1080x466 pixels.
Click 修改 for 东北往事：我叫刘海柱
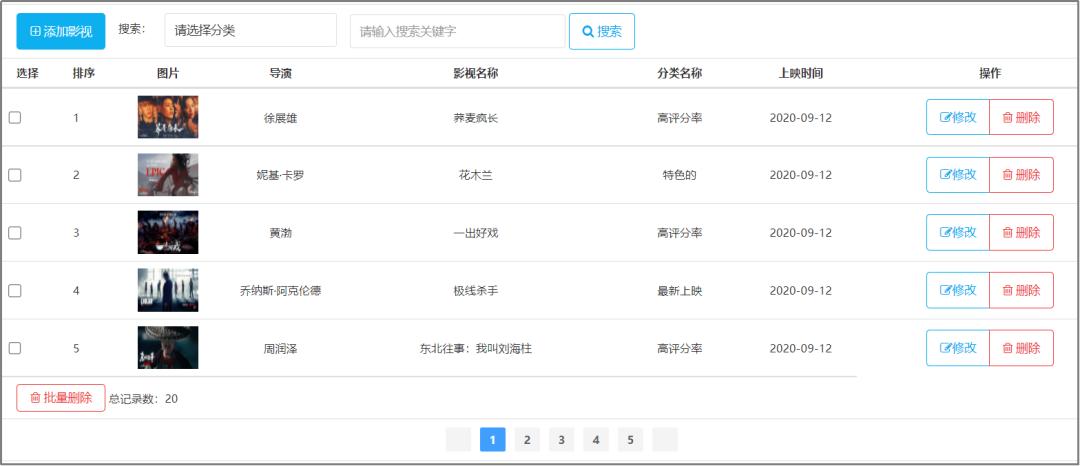pyautogui.click(x=957, y=348)
